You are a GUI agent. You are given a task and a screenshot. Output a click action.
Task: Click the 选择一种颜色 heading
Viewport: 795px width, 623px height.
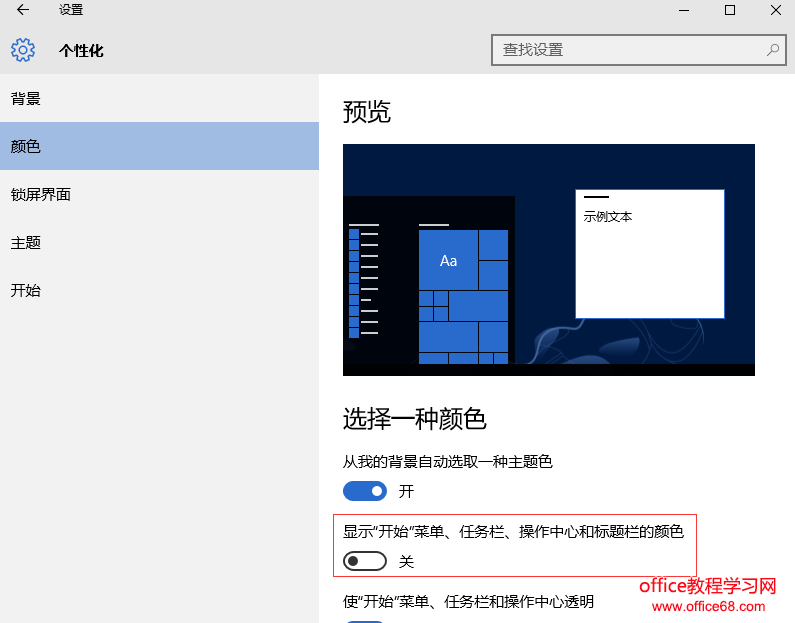tap(415, 419)
